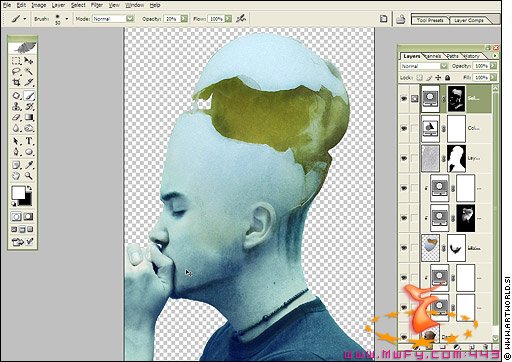Image resolution: width=512 pixels, height=362 pixels.
Task: Select the Gradient tool
Action: [29, 117]
